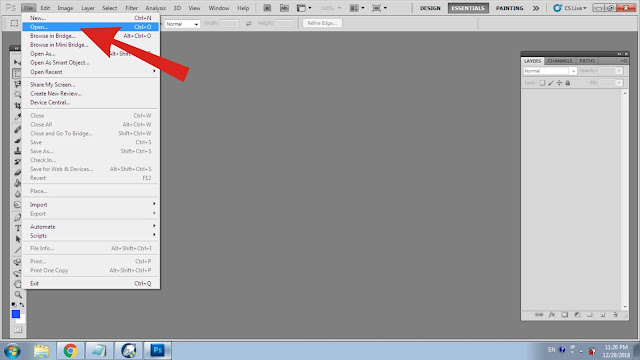Viewport: 640px width, 360px height.
Task: Select the History Brush tool
Action: click(x=17, y=162)
